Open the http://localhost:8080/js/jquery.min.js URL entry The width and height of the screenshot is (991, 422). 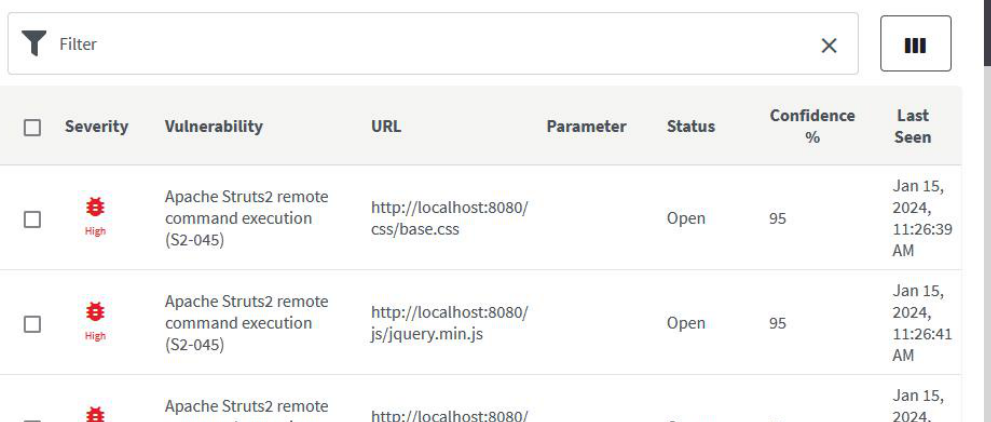(x=449, y=323)
